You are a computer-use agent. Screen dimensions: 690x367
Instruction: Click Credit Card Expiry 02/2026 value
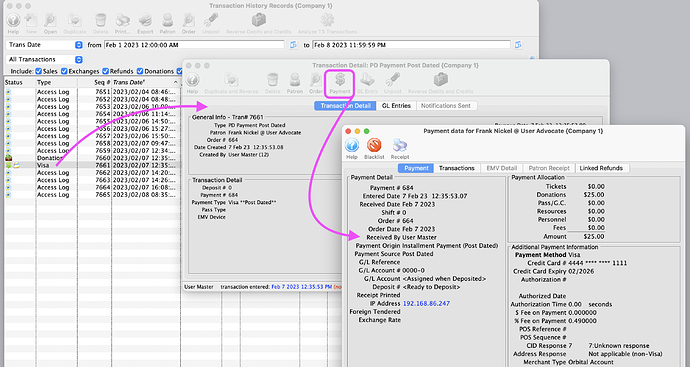coord(581,272)
